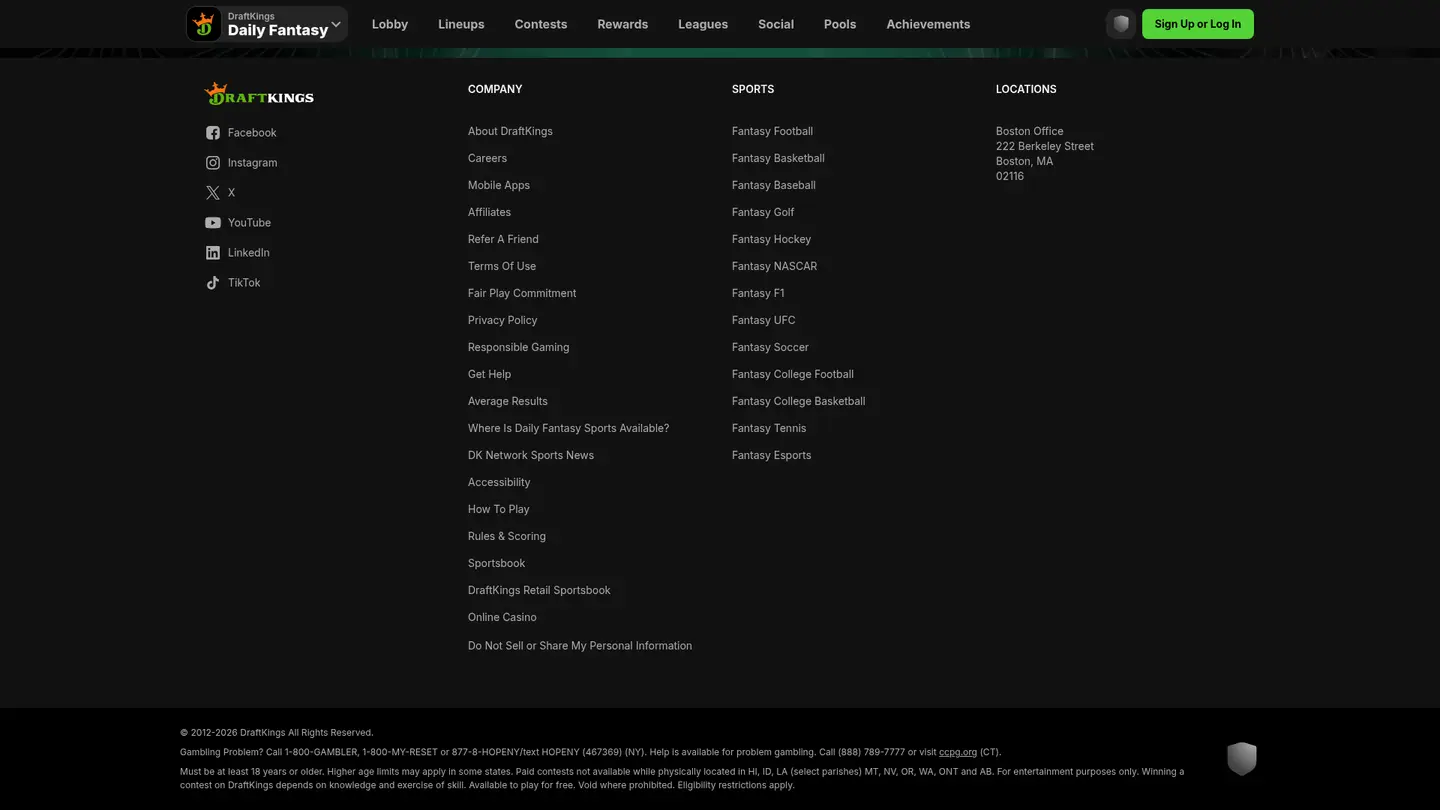
Task: Click the shield icon in the header
Action: point(1121,24)
